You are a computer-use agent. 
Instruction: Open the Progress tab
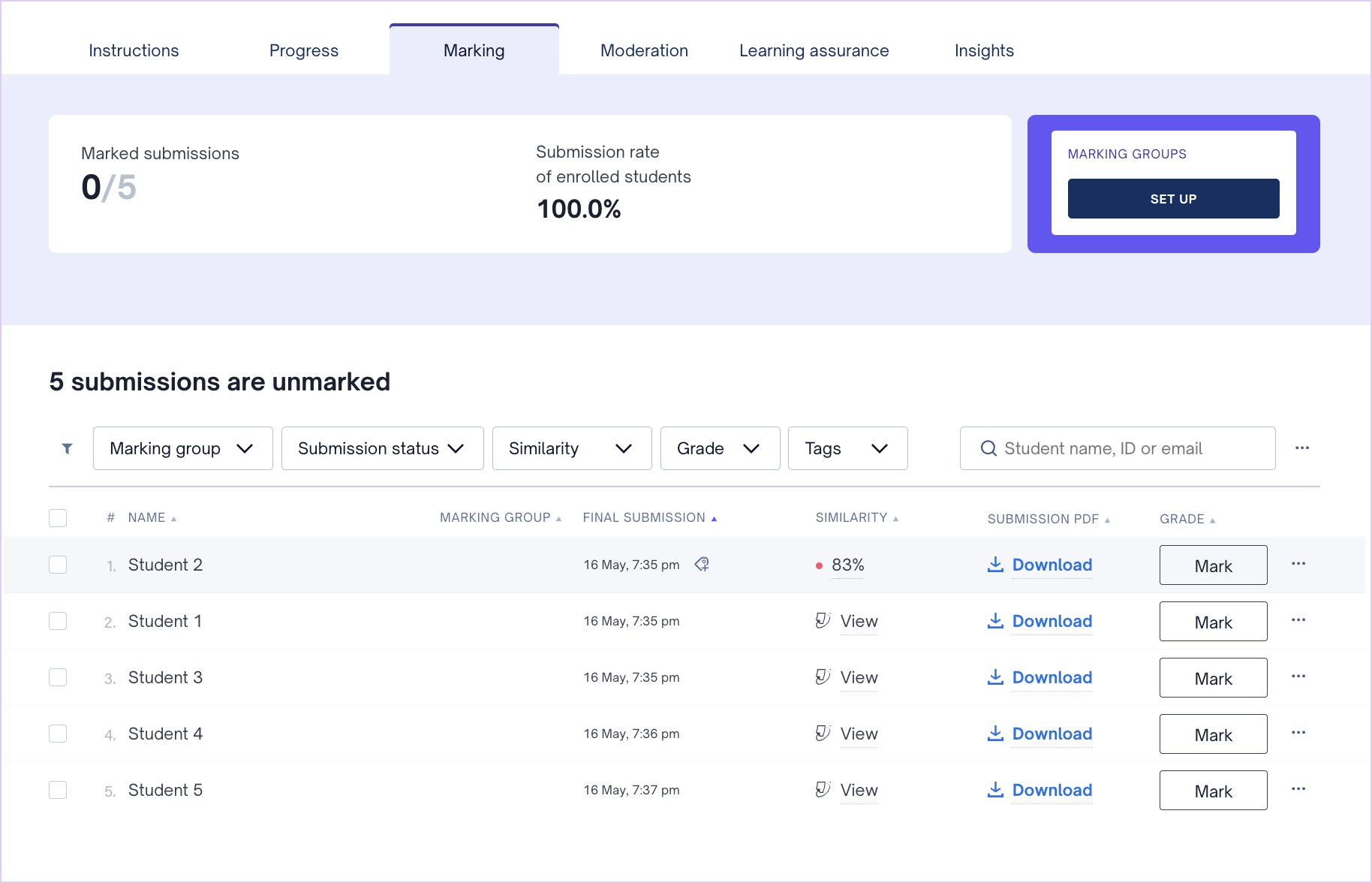(x=304, y=50)
